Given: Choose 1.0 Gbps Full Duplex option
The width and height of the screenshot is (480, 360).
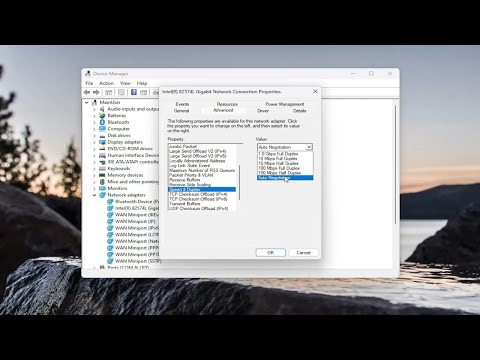Looking at the screenshot, I should [285, 154].
